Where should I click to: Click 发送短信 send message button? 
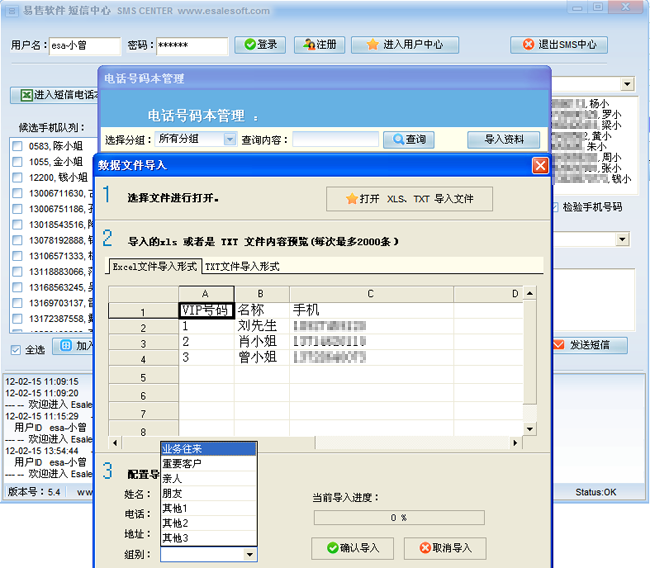[x=589, y=346]
